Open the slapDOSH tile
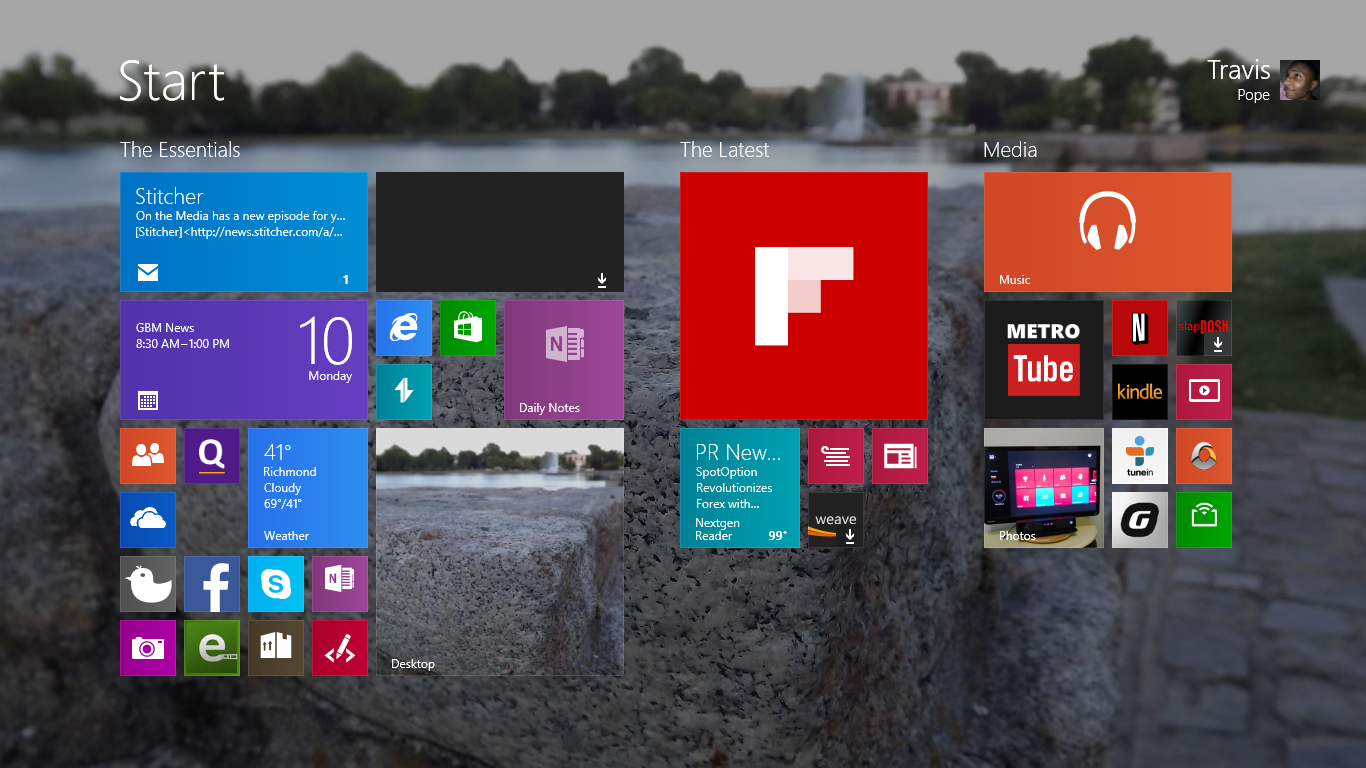 pos(1204,328)
